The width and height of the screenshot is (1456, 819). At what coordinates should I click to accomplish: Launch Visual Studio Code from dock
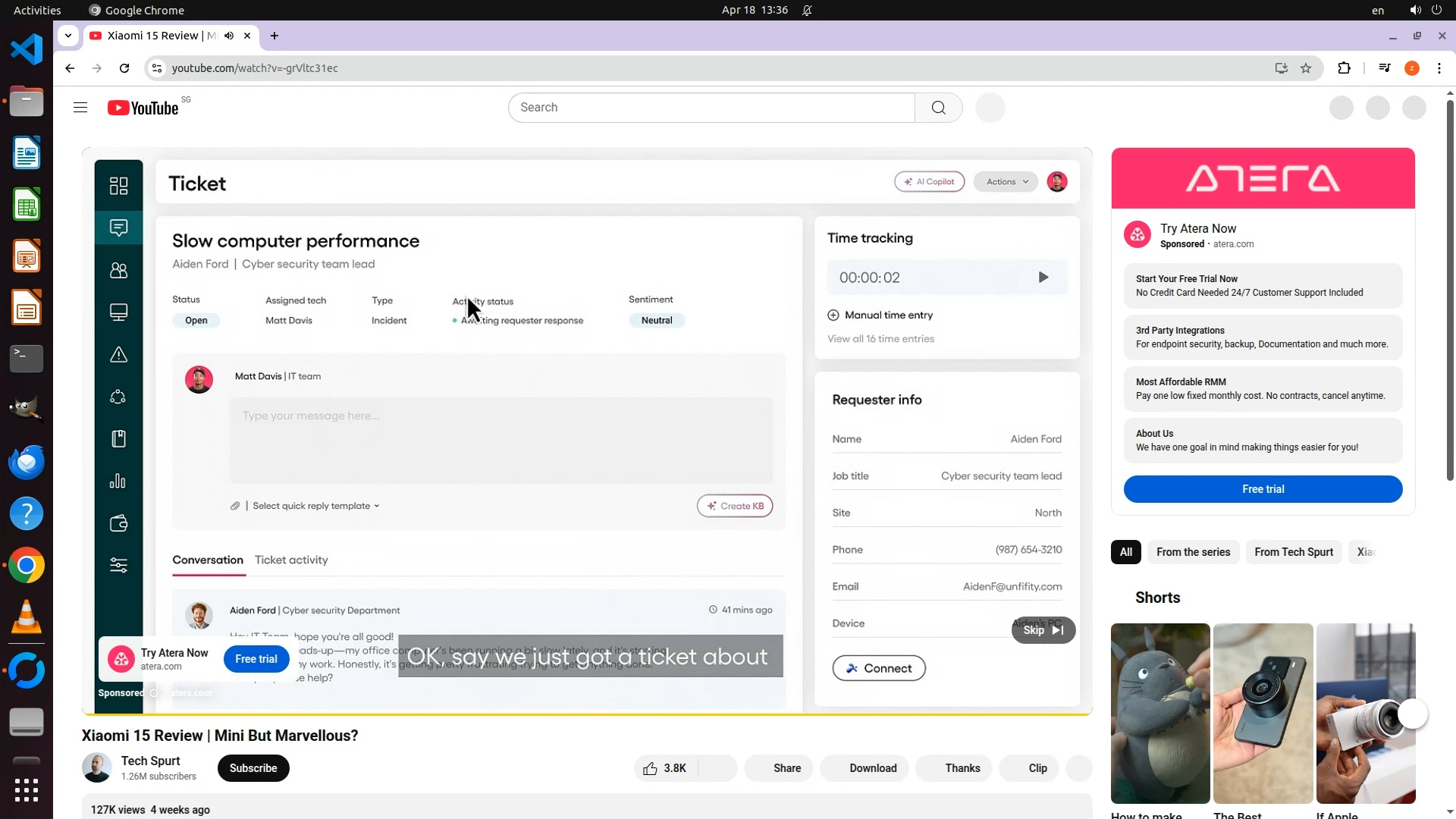(x=27, y=50)
